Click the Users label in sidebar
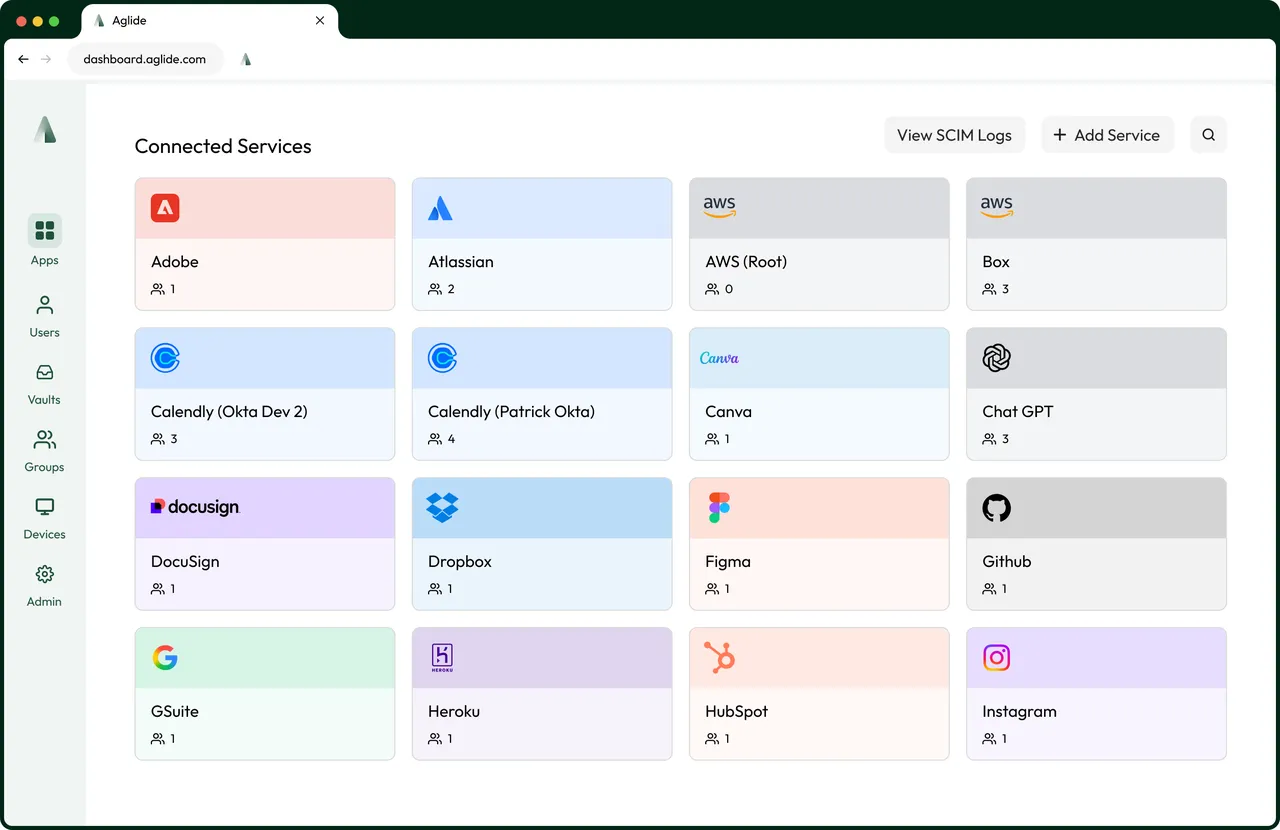This screenshot has width=1280, height=830. (x=44, y=333)
